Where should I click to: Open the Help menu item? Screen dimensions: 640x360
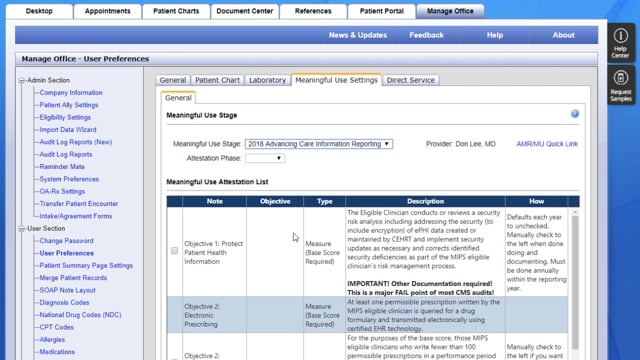[495, 35]
